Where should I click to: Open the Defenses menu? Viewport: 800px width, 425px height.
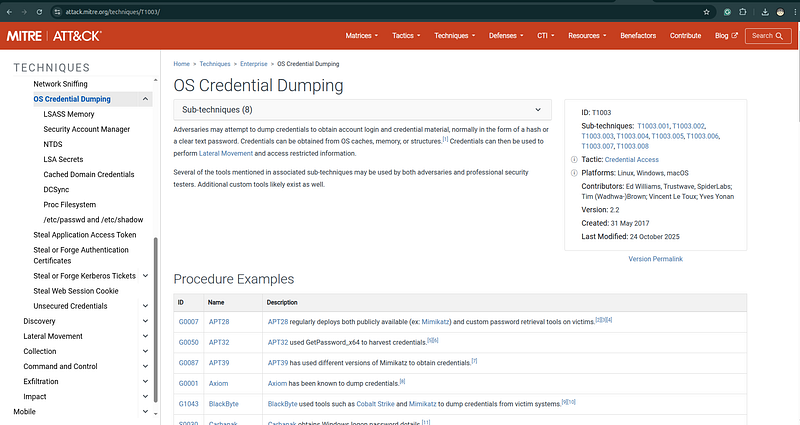click(506, 36)
